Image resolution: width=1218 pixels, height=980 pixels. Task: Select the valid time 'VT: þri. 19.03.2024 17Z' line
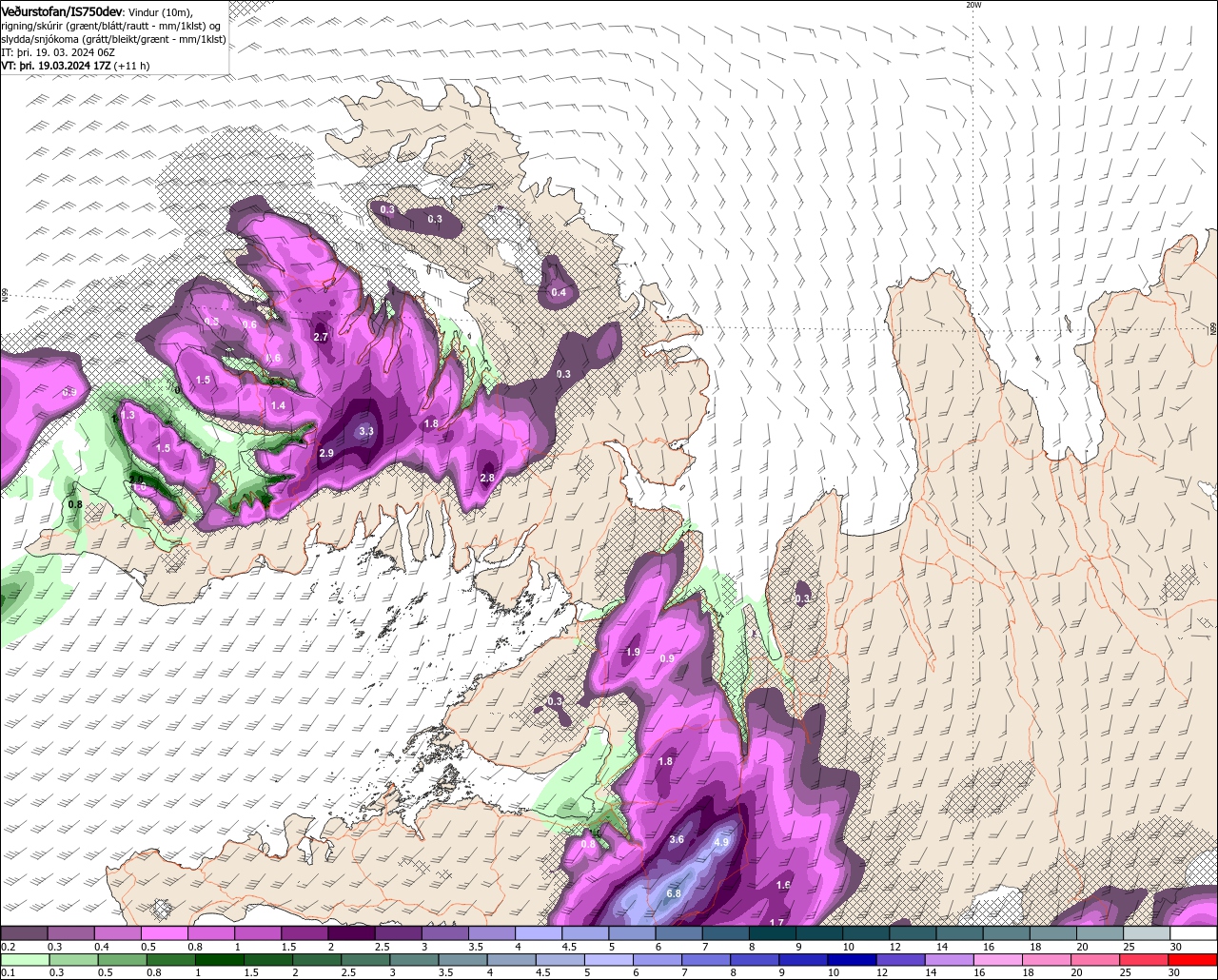point(55,65)
